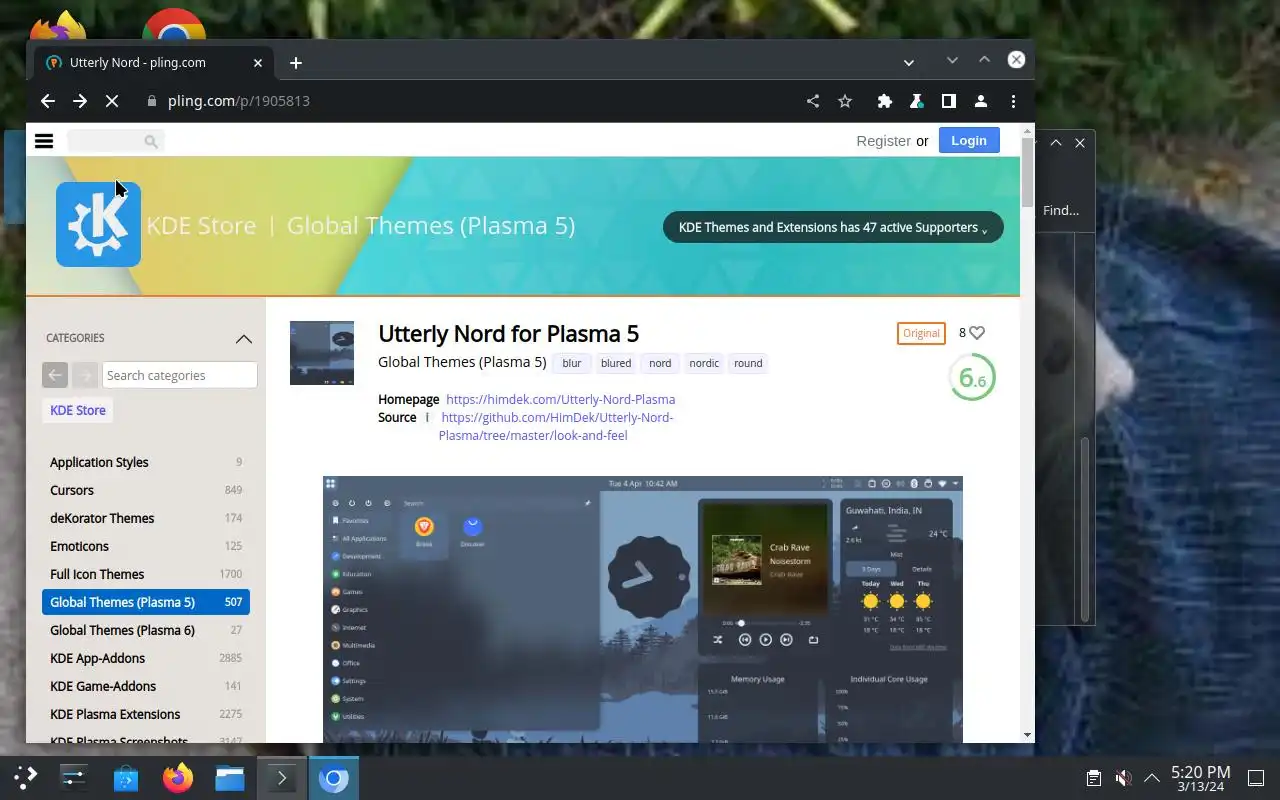Open deKorator Themes category
The height and width of the screenshot is (800, 1280).
(x=146, y=518)
